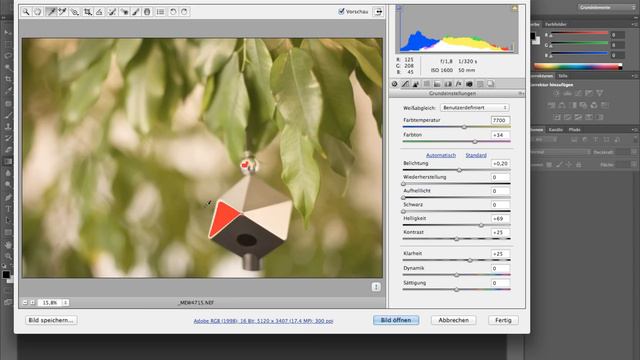The width and height of the screenshot is (640, 360).
Task: Click the Bild speichern... button
Action: [51, 320]
